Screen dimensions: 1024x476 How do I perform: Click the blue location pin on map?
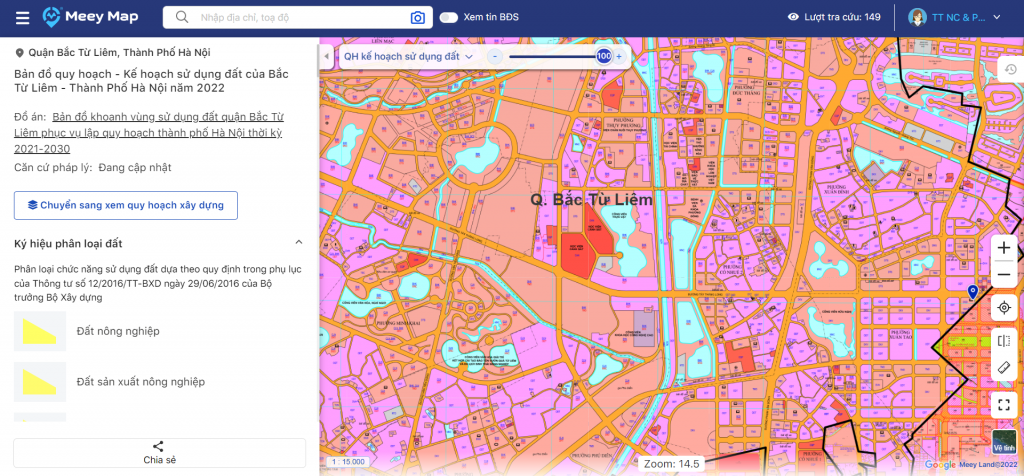(972, 292)
